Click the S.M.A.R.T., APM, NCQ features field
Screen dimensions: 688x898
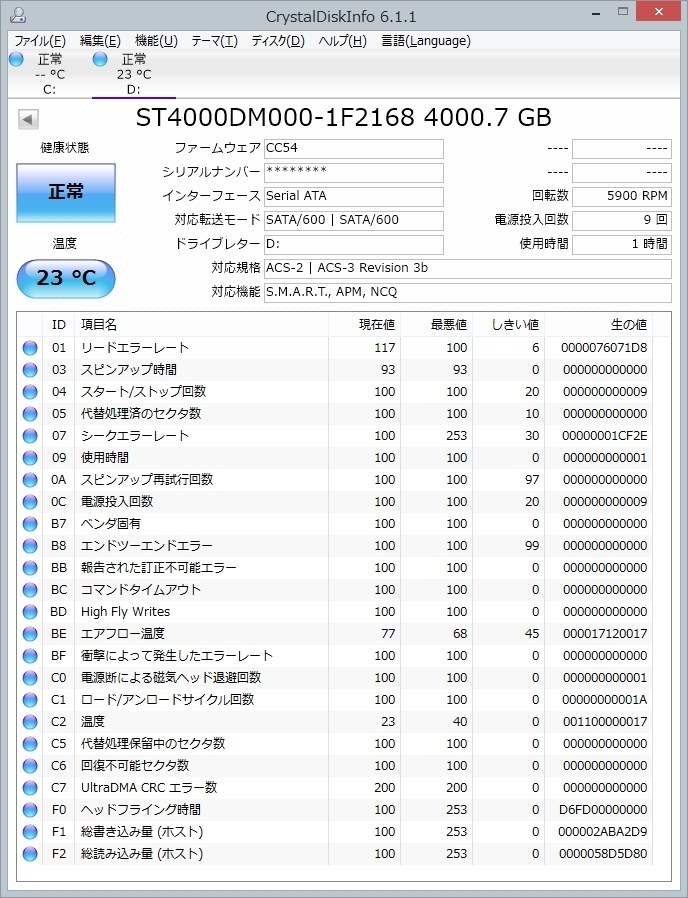point(467,293)
